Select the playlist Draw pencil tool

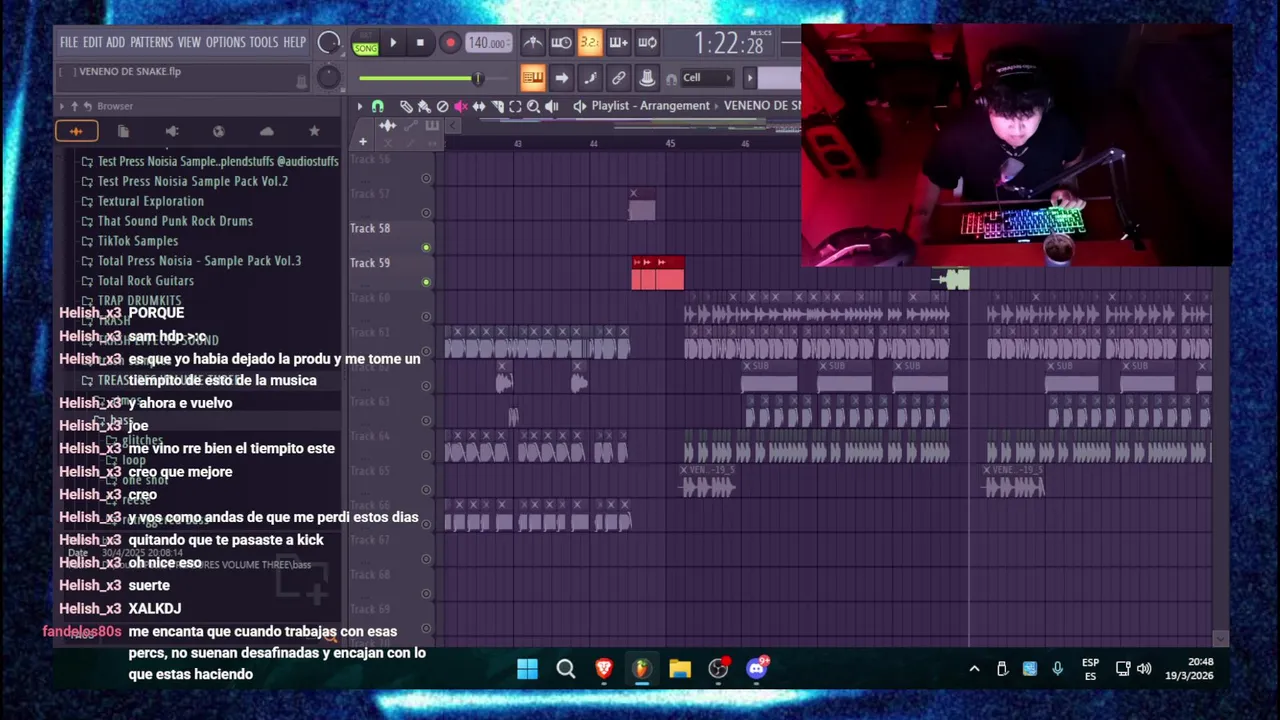406,106
